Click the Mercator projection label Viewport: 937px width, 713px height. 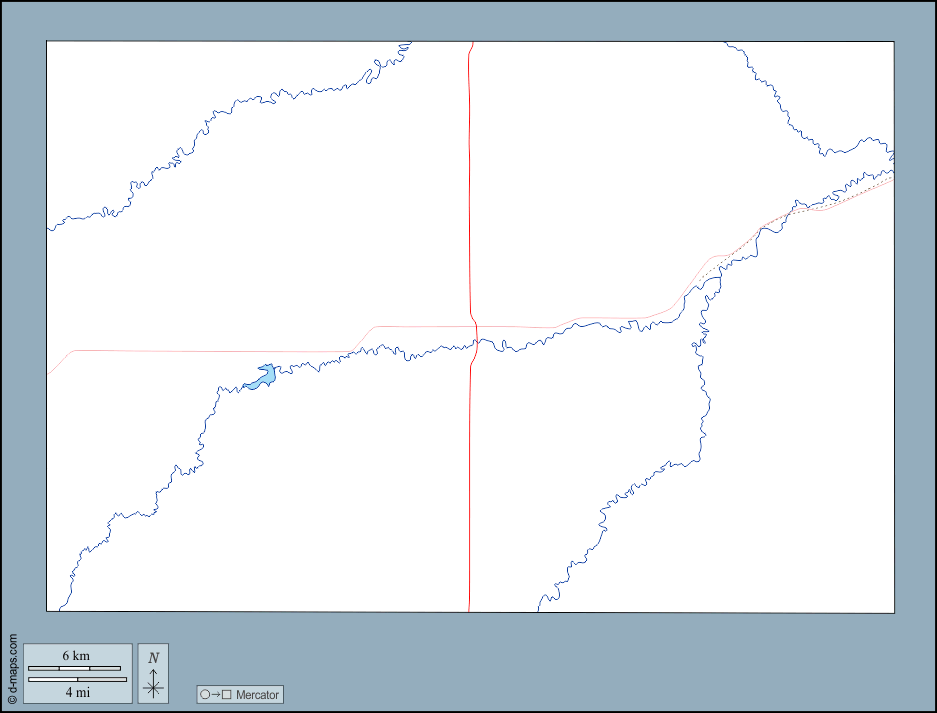(x=258, y=694)
